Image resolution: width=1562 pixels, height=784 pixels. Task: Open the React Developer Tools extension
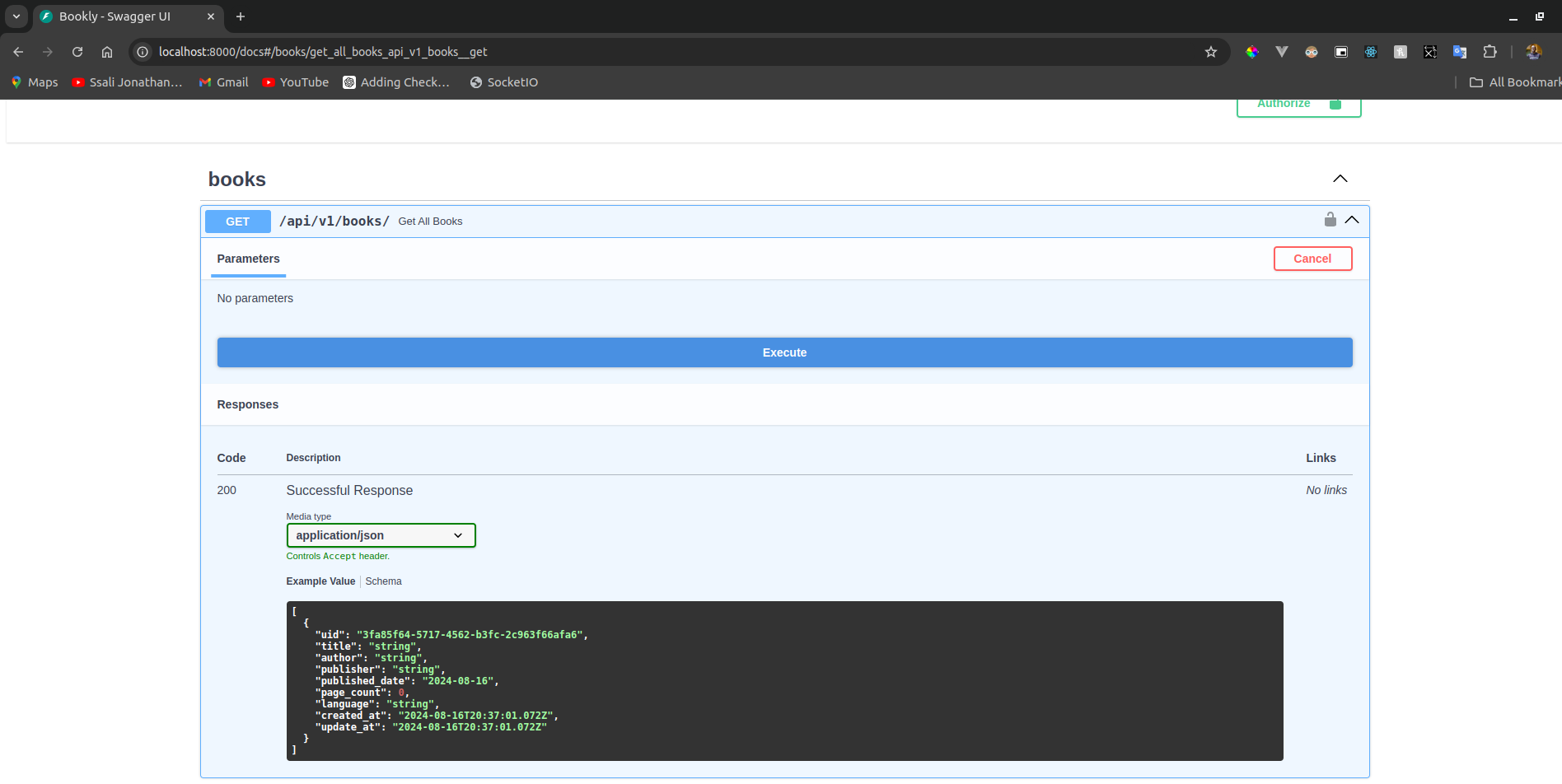pyautogui.click(x=1371, y=52)
